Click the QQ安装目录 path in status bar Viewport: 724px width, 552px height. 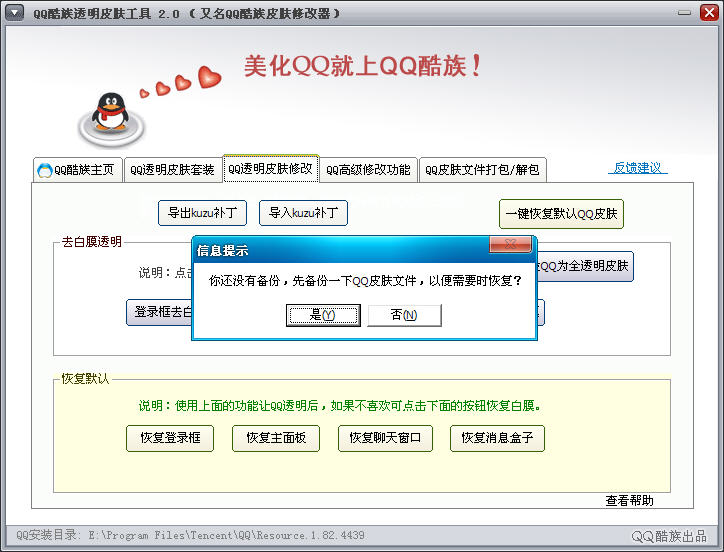click(190, 535)
